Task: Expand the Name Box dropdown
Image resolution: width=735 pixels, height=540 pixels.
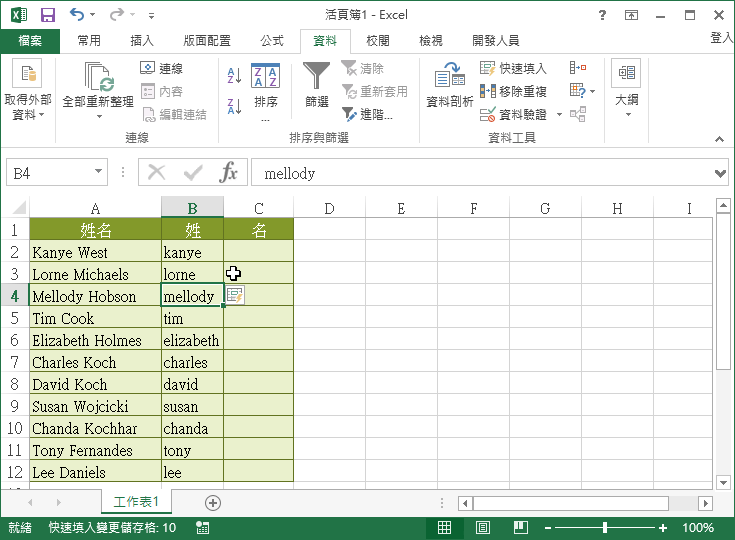Action: tap(98, 171)
